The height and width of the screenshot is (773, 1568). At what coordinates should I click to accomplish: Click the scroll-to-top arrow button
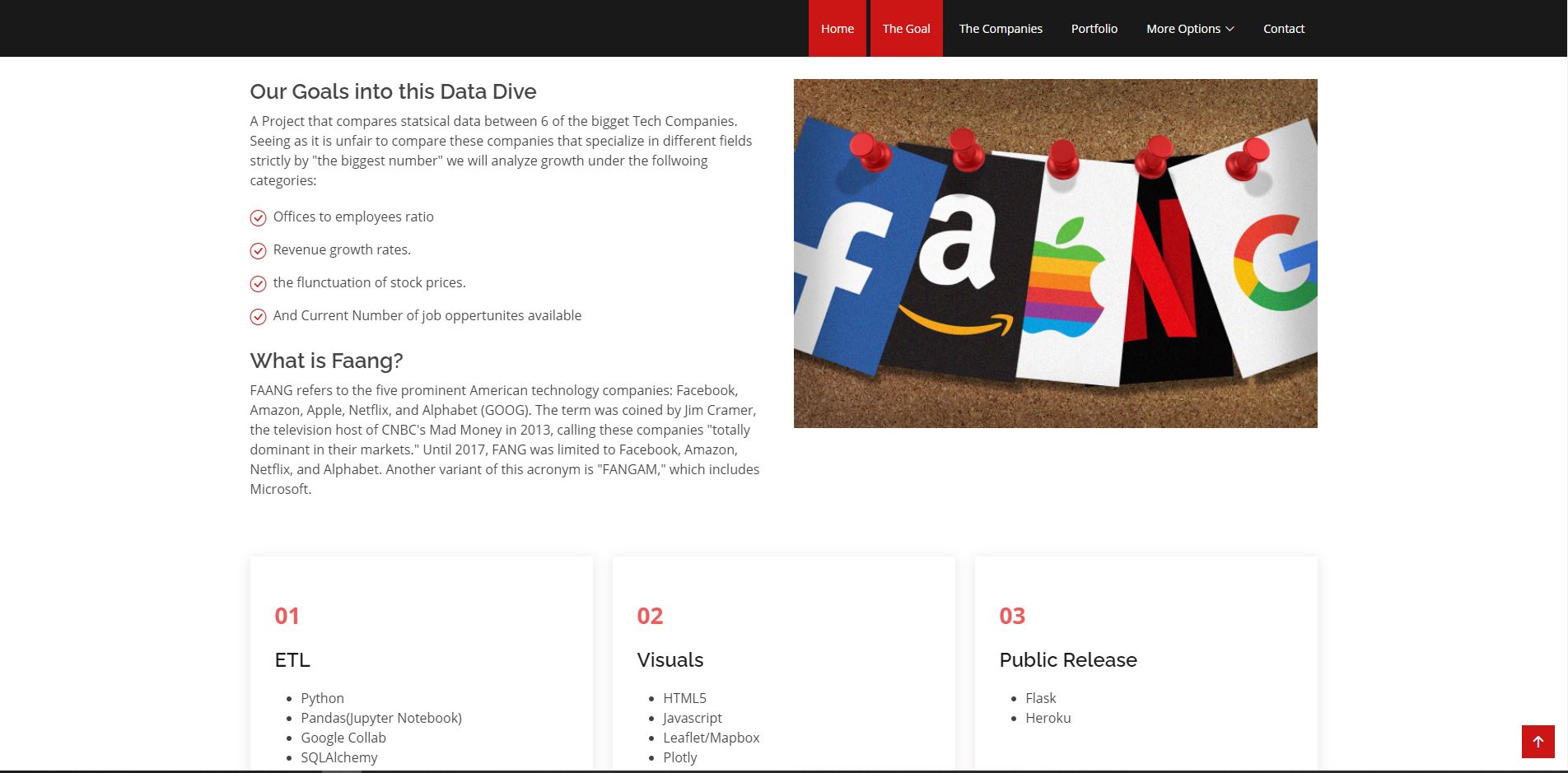click(1538, 741)
